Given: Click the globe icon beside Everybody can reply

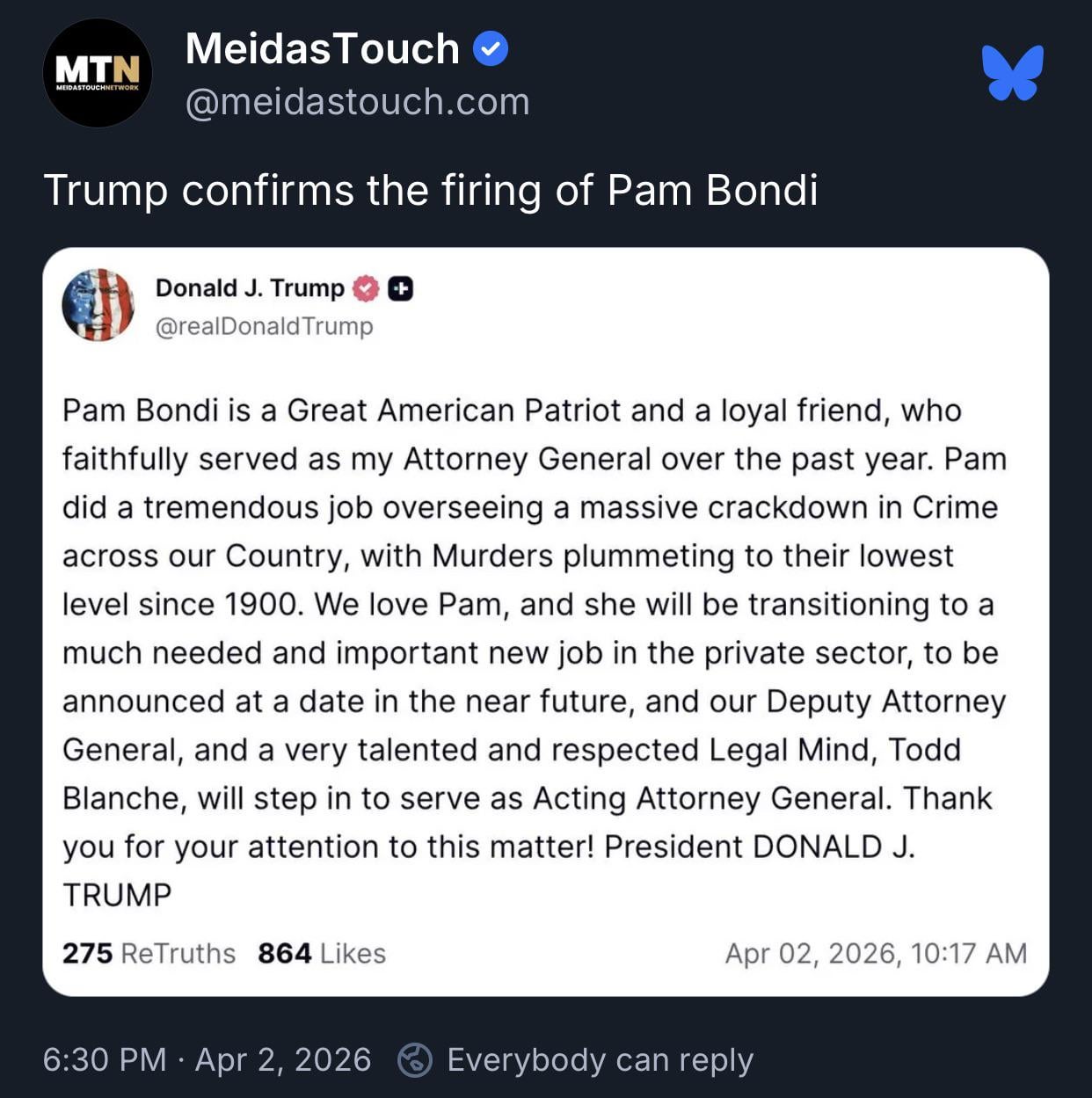Looking at the screenshot, I should [x=415, y=1059].
